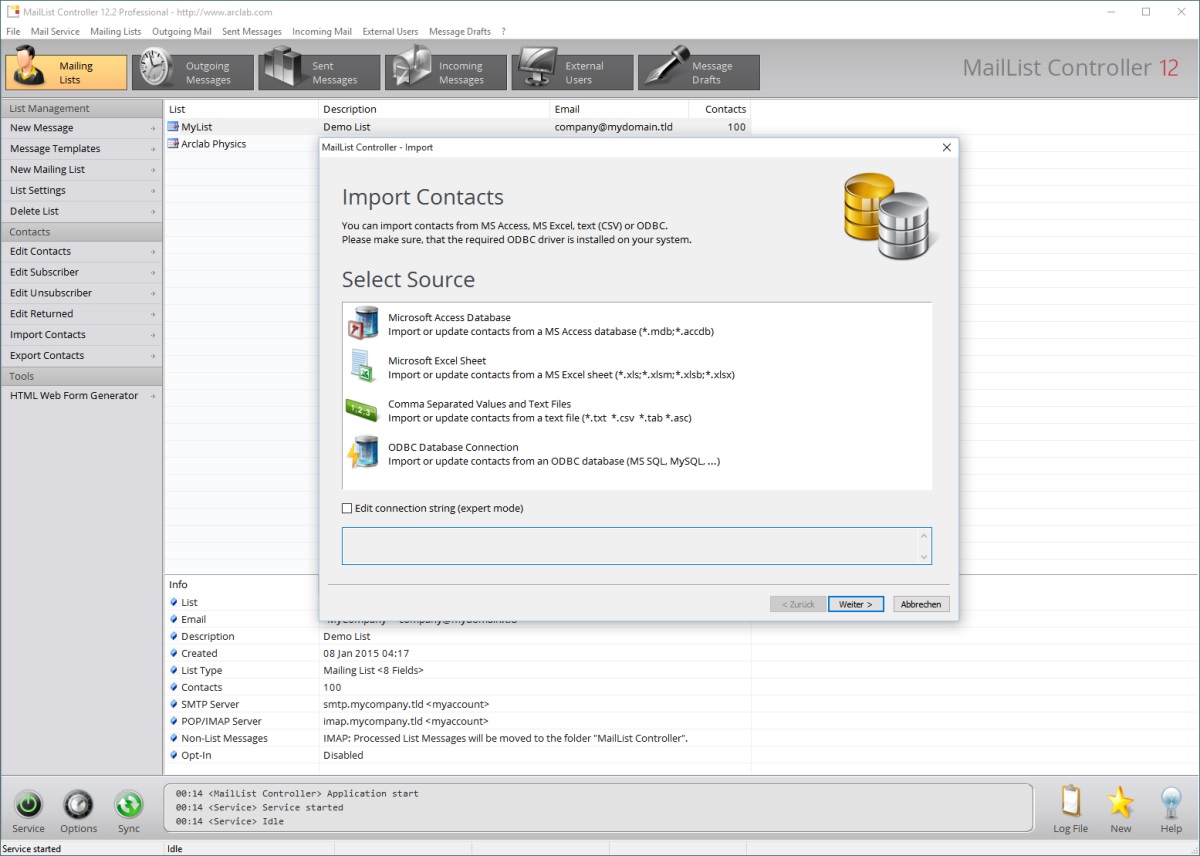Screen dimensions: 1200x856
Task: Open the Help lightbulb icon
Action: pos(1171,803)
